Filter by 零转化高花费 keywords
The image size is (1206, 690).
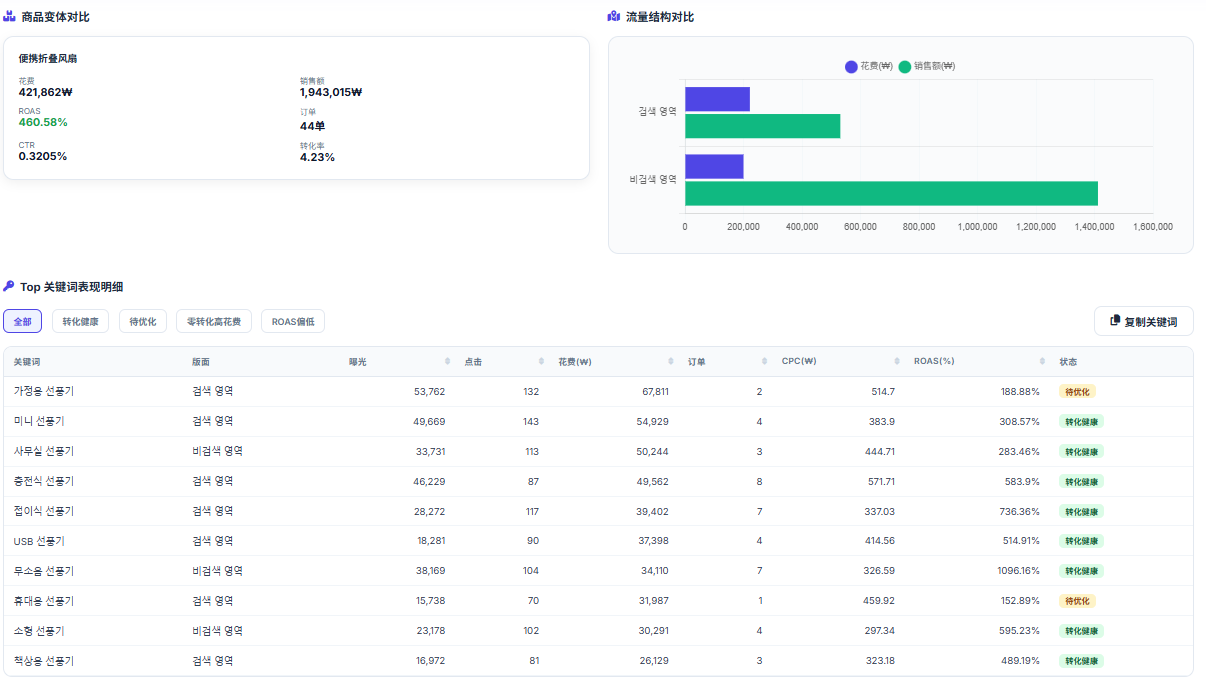(x=214, y=321)
